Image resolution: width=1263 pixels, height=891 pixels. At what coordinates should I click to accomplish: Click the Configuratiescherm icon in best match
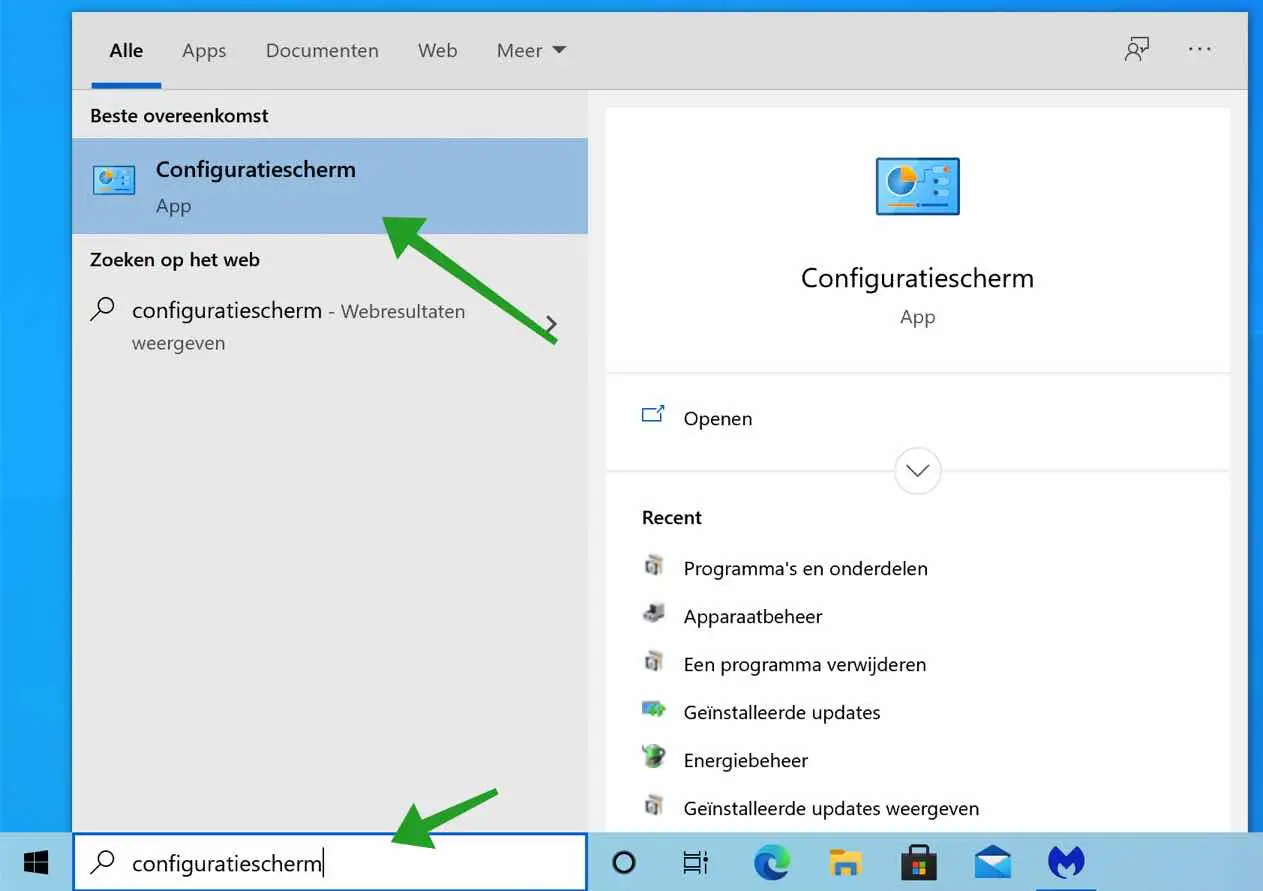click(114, 180)
